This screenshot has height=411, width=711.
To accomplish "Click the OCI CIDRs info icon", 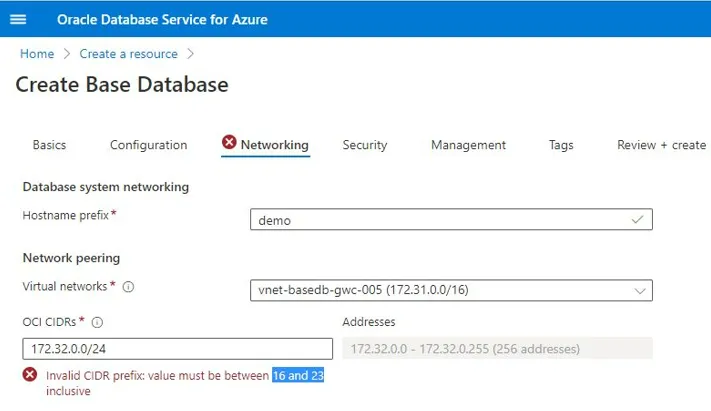I will tap(97, 322).
